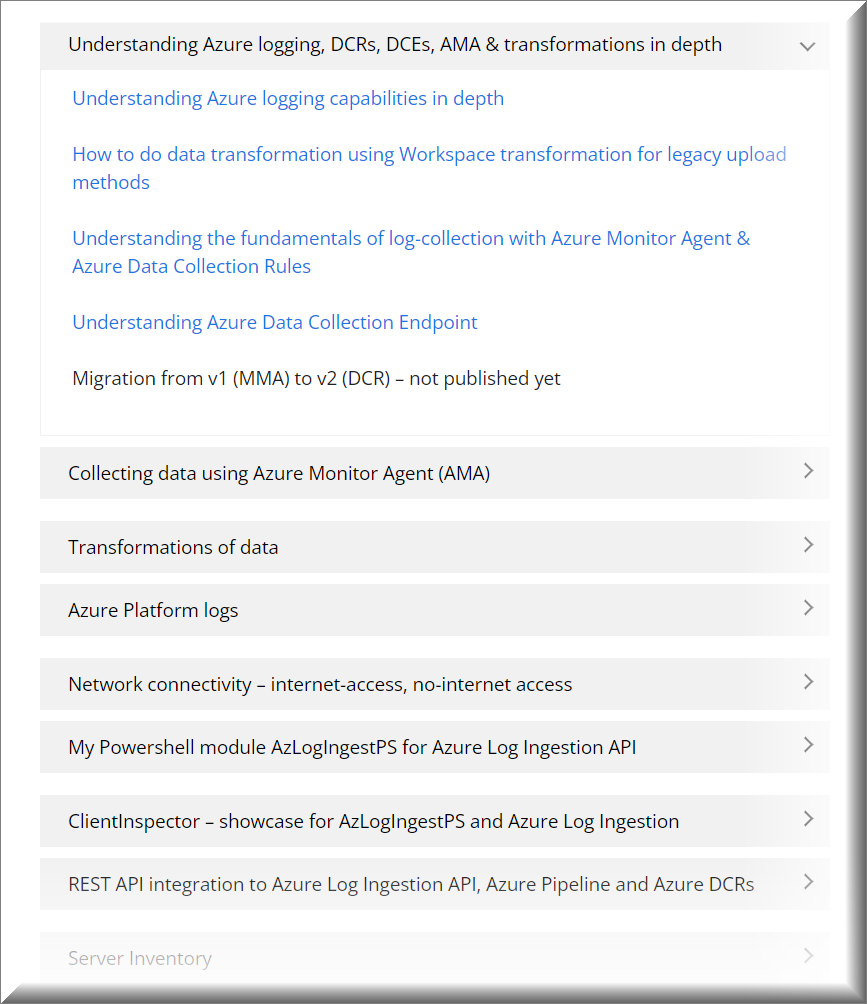Click 'Network connectivity – internet-access' accordion title
Image resolution: width=867 pixels, height=1004 pixels.
point(320,684)
